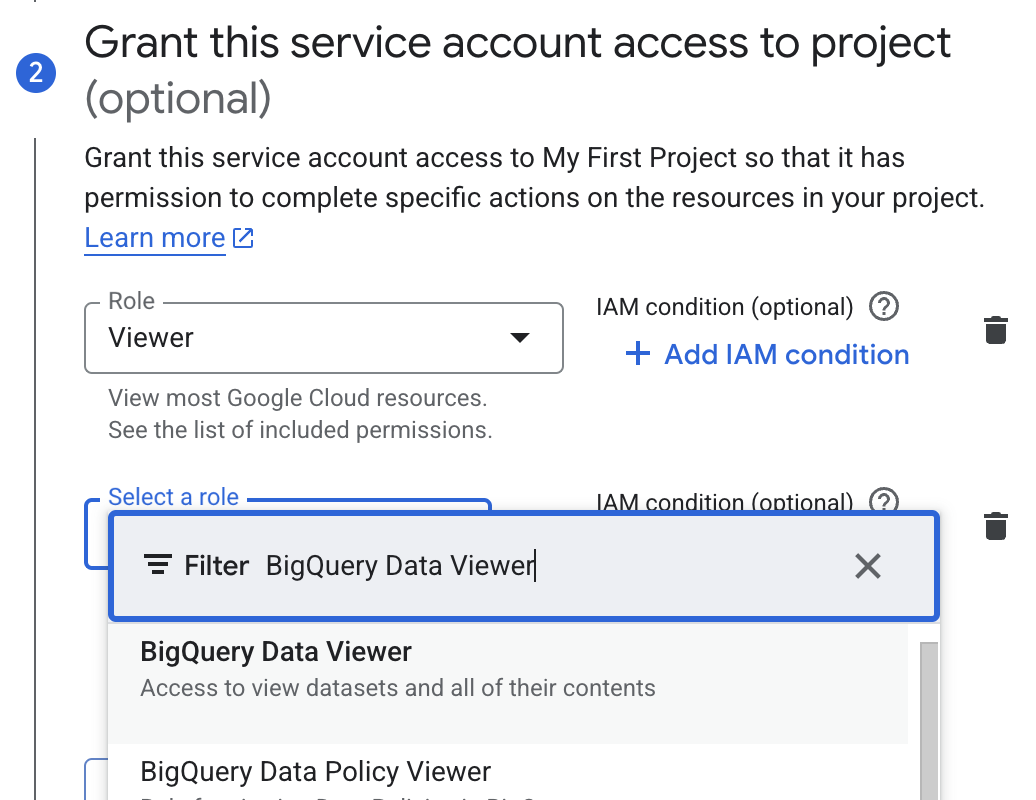Screen dimensions: 1036x800
Task: Select the BigQuery Data Policy Viewer role
Action: click(508, 773)
